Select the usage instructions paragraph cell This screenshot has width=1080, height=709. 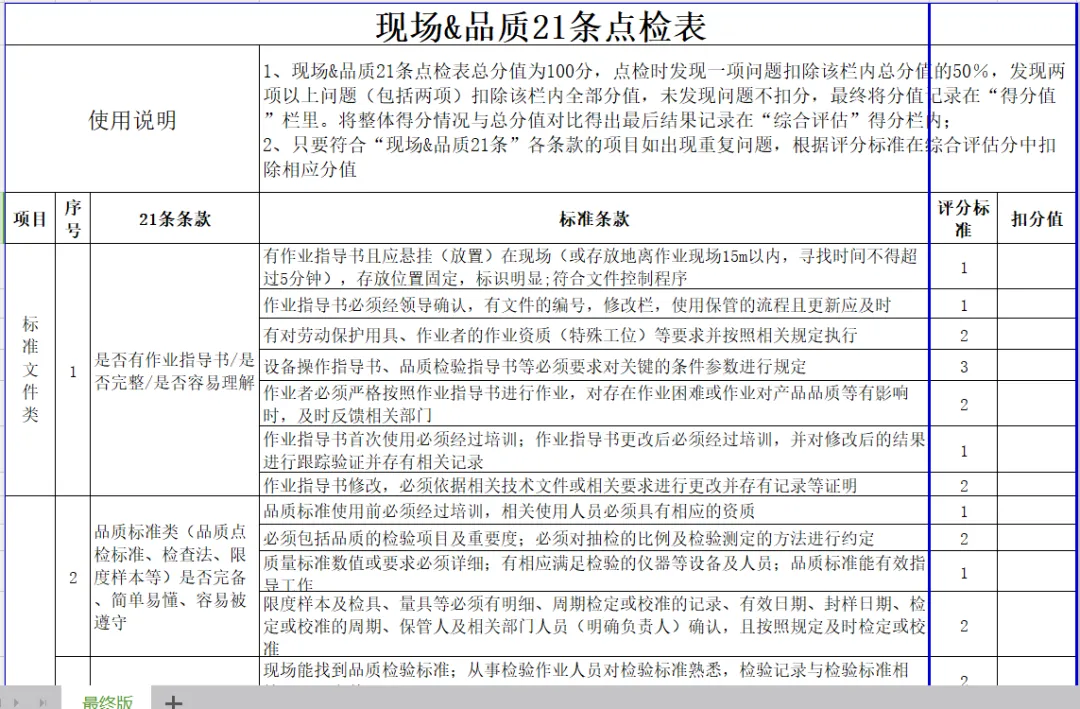pyautogui.click(x=665, y=119)
